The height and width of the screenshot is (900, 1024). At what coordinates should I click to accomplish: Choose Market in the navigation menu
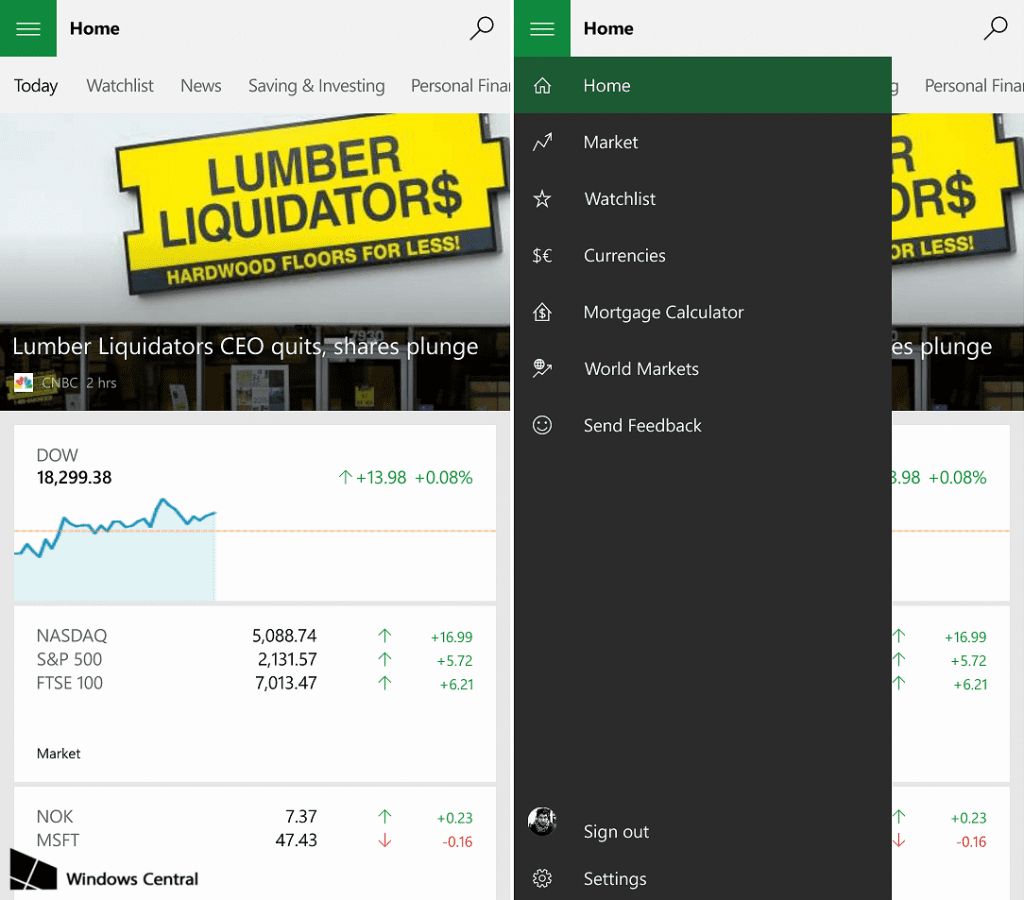click(x=703, y=142)
